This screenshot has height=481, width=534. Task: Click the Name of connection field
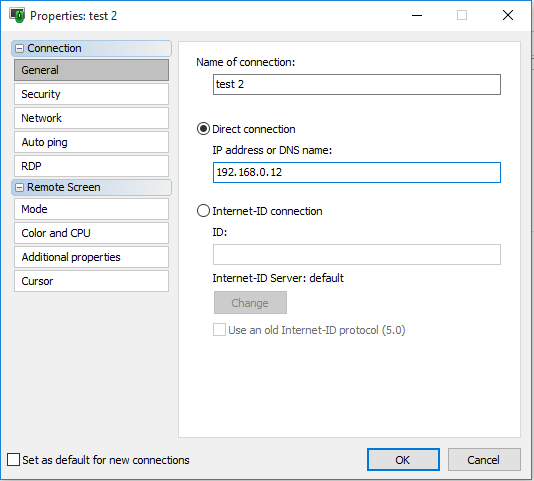357,84
